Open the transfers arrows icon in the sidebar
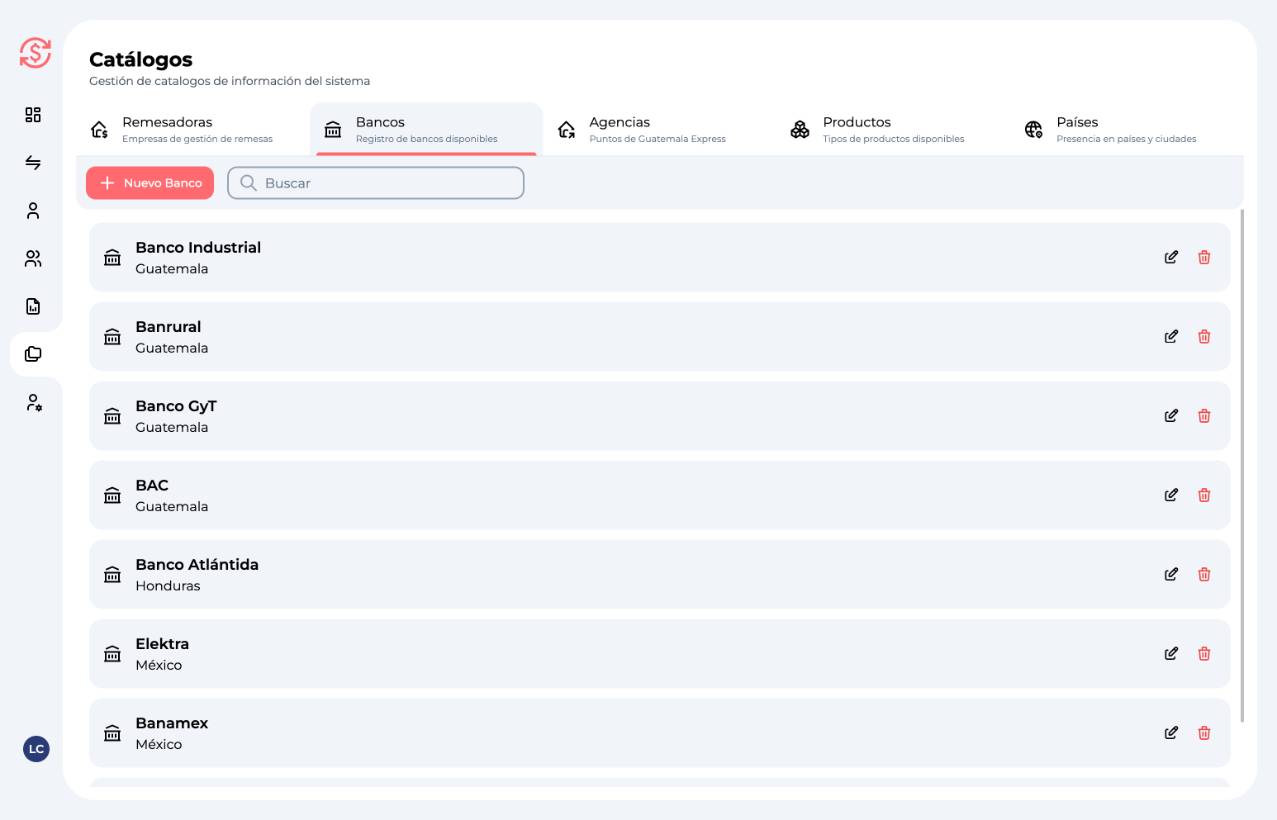Viewport: 1277px width, 820px height. tap(33, 162)
